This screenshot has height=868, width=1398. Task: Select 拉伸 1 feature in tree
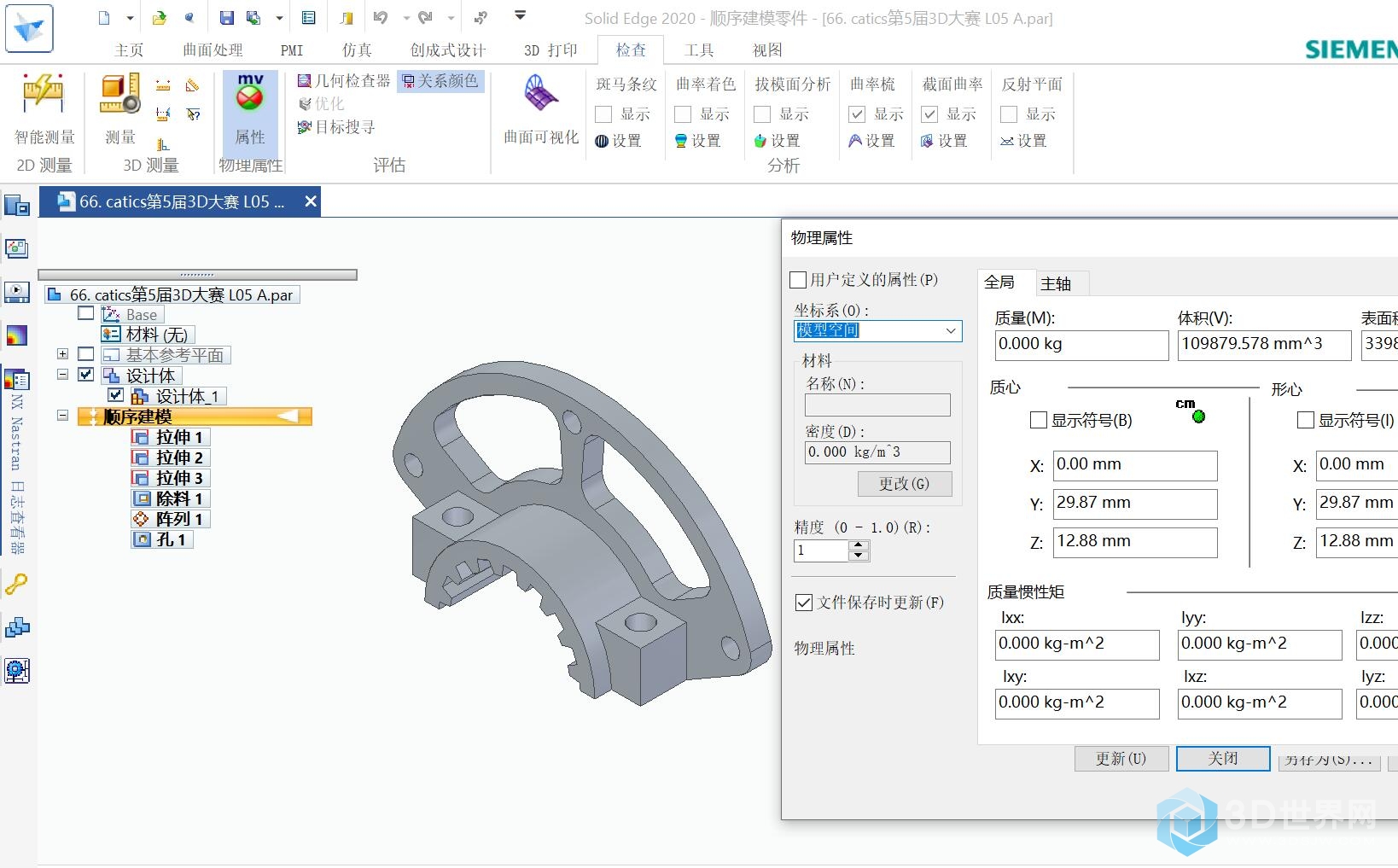pyautogui.click(x=170, y=437)
